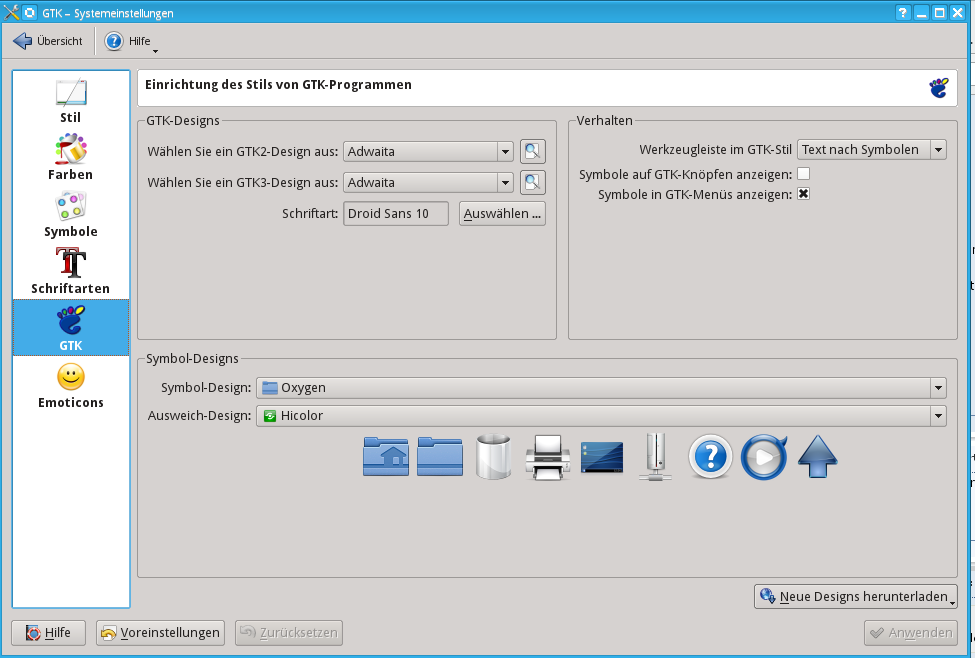This screenshot has width=975, height=658.
Task: Disable Symbole in GTK-Menüs anzeigen checkbox
Action: pyautogui.click(x=803, y=194)
